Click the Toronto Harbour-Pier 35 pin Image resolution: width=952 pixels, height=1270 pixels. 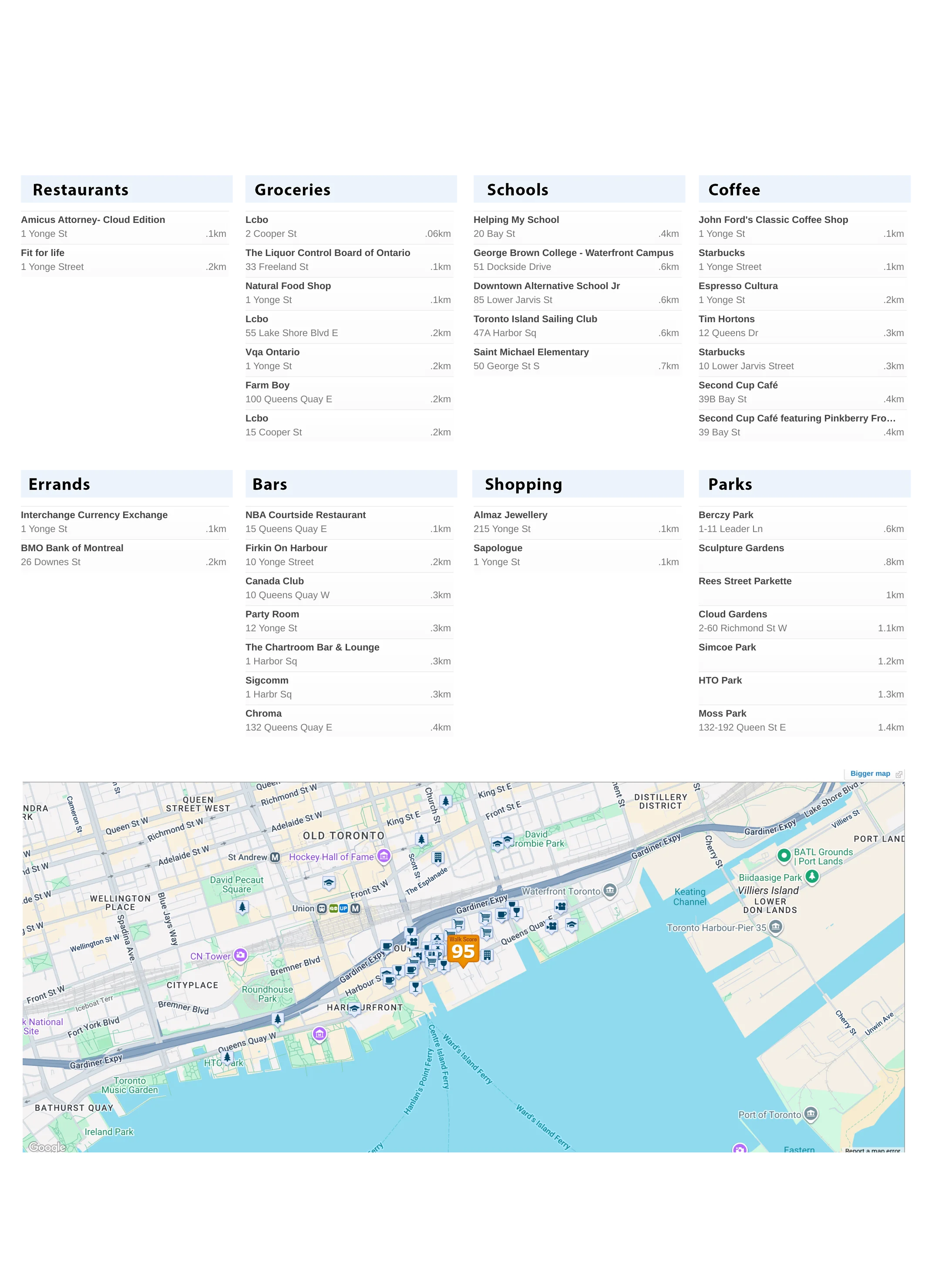tap(775, 926)
